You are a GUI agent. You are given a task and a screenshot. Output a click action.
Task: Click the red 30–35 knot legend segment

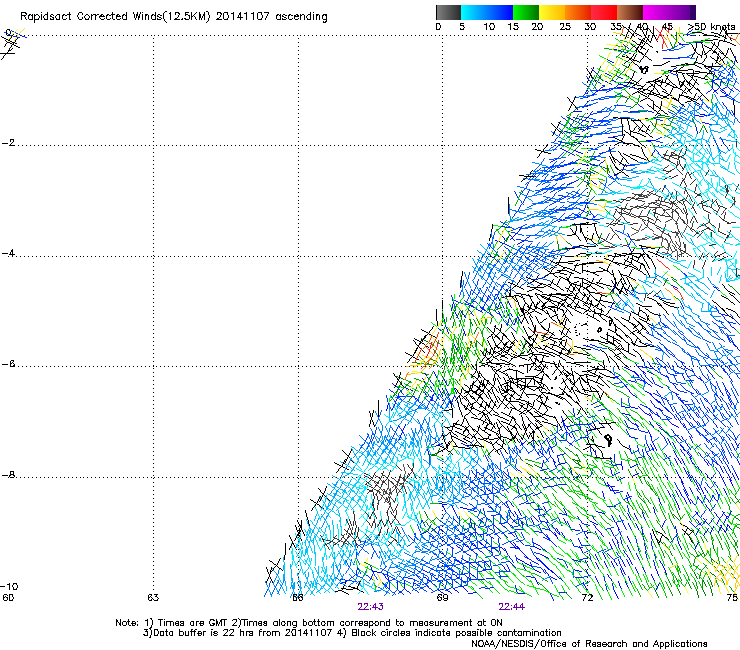point(604,12)
